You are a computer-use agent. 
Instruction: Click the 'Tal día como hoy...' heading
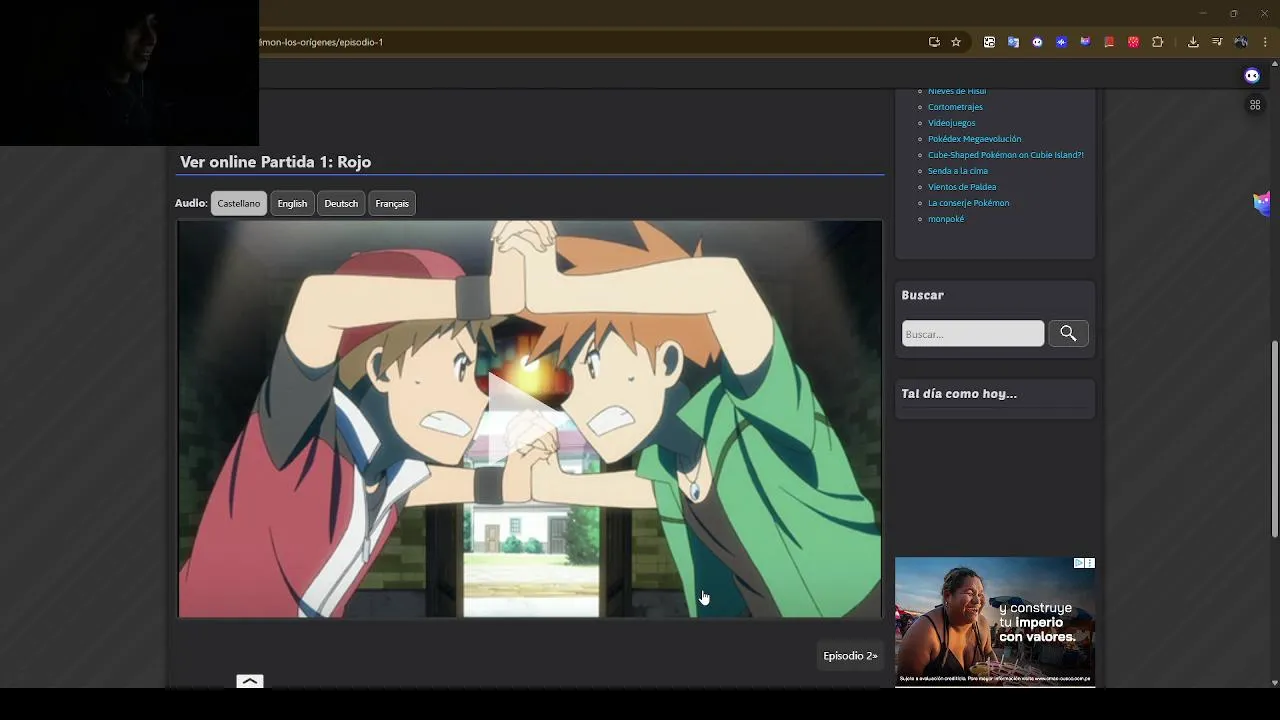[x=959, y=394]
